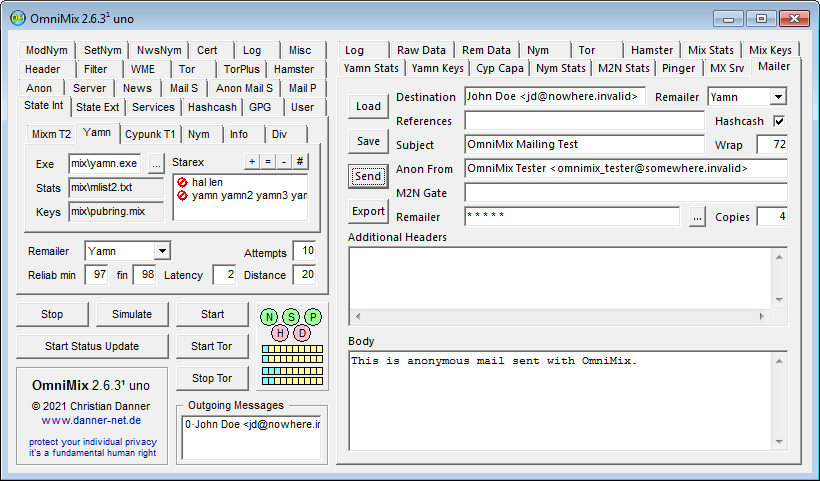This screenshot has width=820, height=481.
Task: Open the State Int Remailer Yamn dropdown
Action: click(162, 251)
